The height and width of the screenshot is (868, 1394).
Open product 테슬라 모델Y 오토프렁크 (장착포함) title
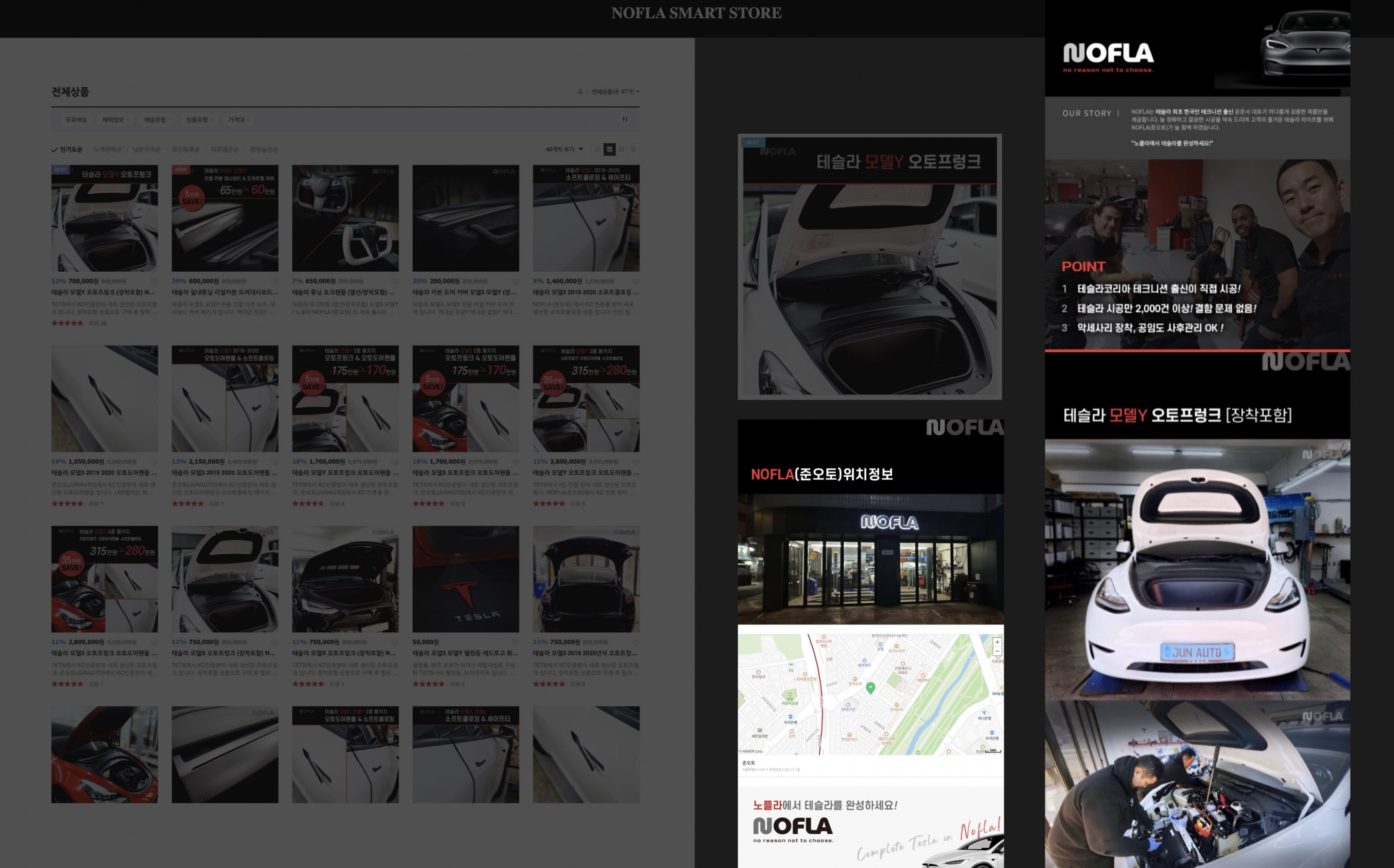pos(103,292)
